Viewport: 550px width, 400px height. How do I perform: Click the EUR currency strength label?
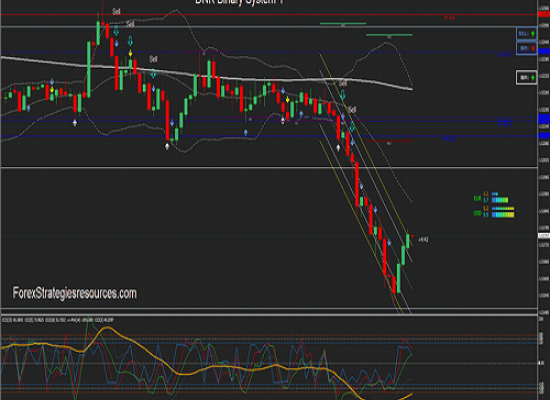(477, 198)
